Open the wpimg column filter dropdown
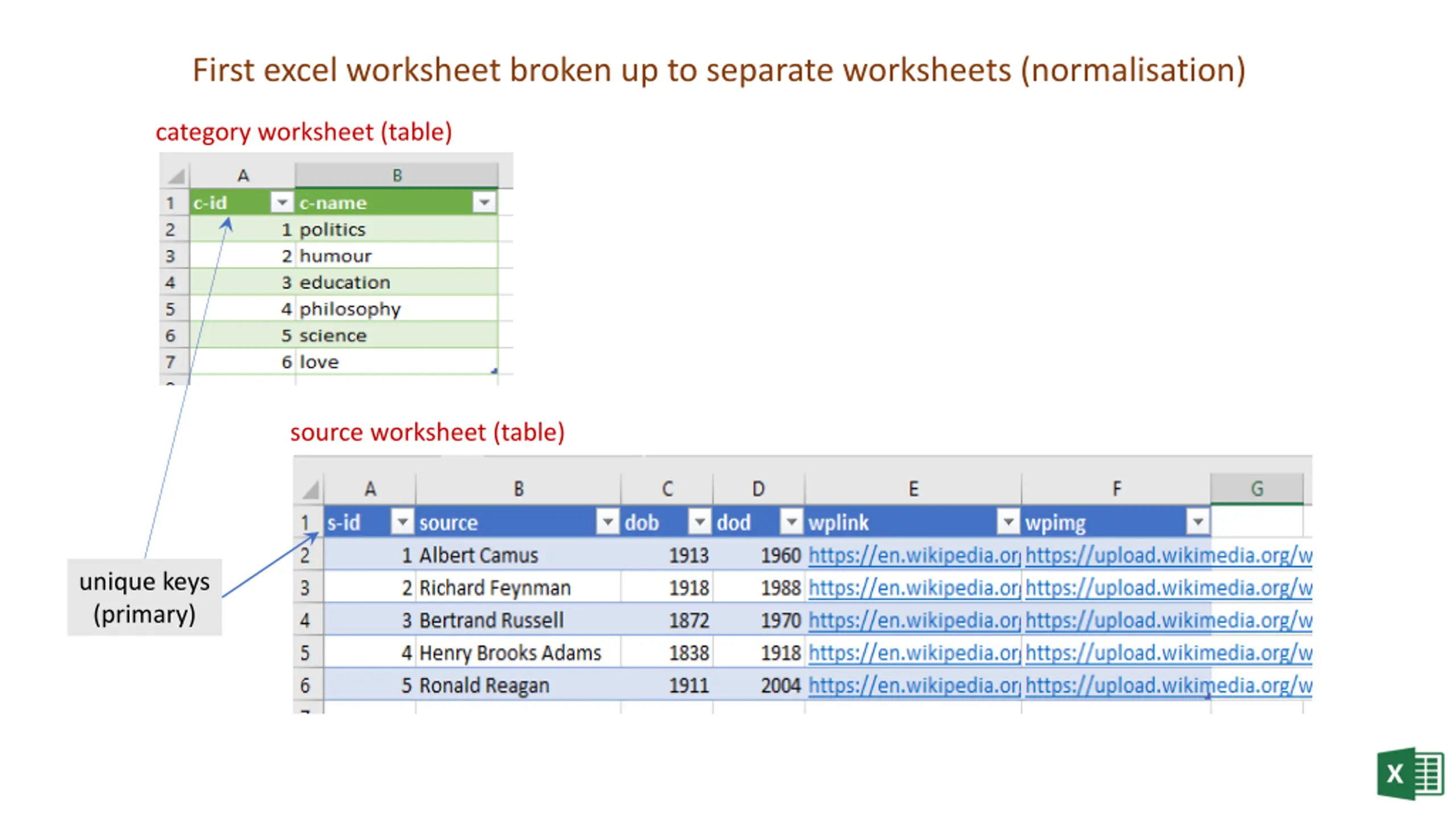1456x819 pixels. coord(1197,522)
